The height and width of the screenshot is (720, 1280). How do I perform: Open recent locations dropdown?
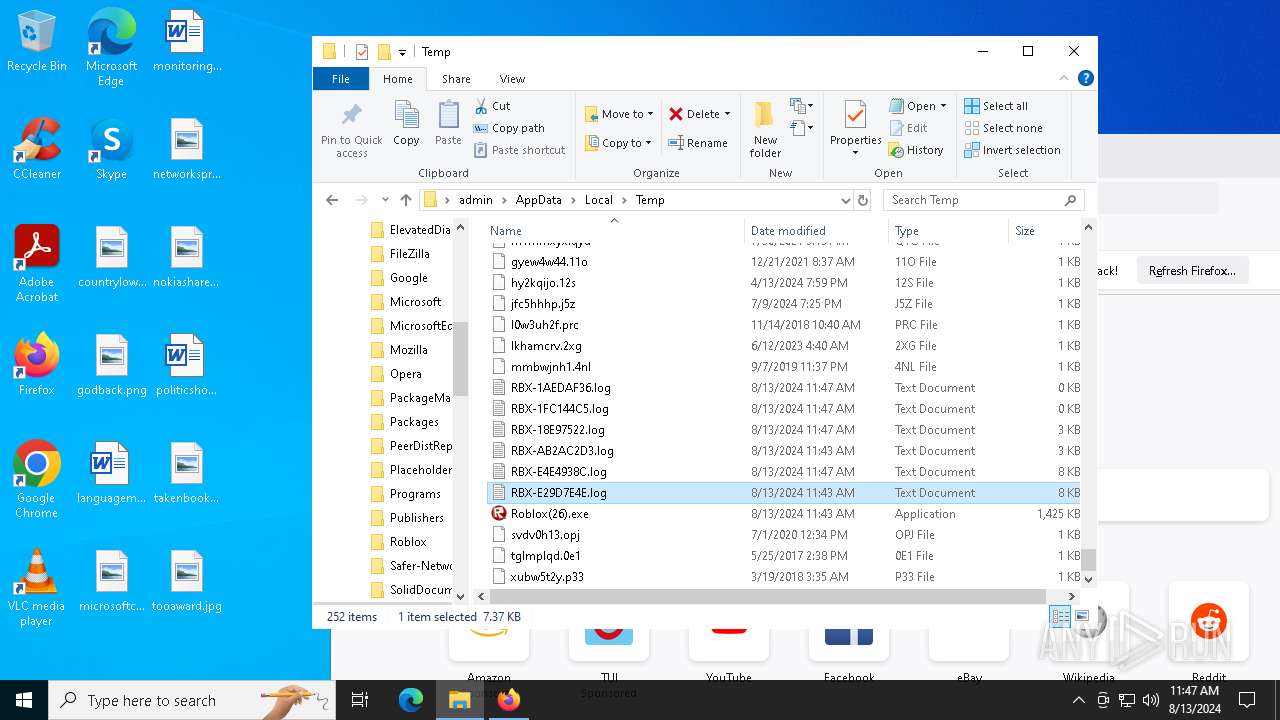(385, 200)
